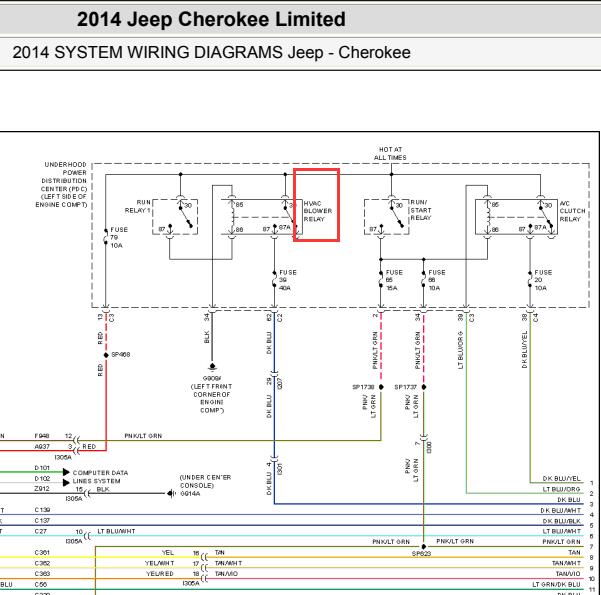Click the Fuse 79 10A symbol
Viewport: 601px width, 595px height.
click(x=106, y=237)
